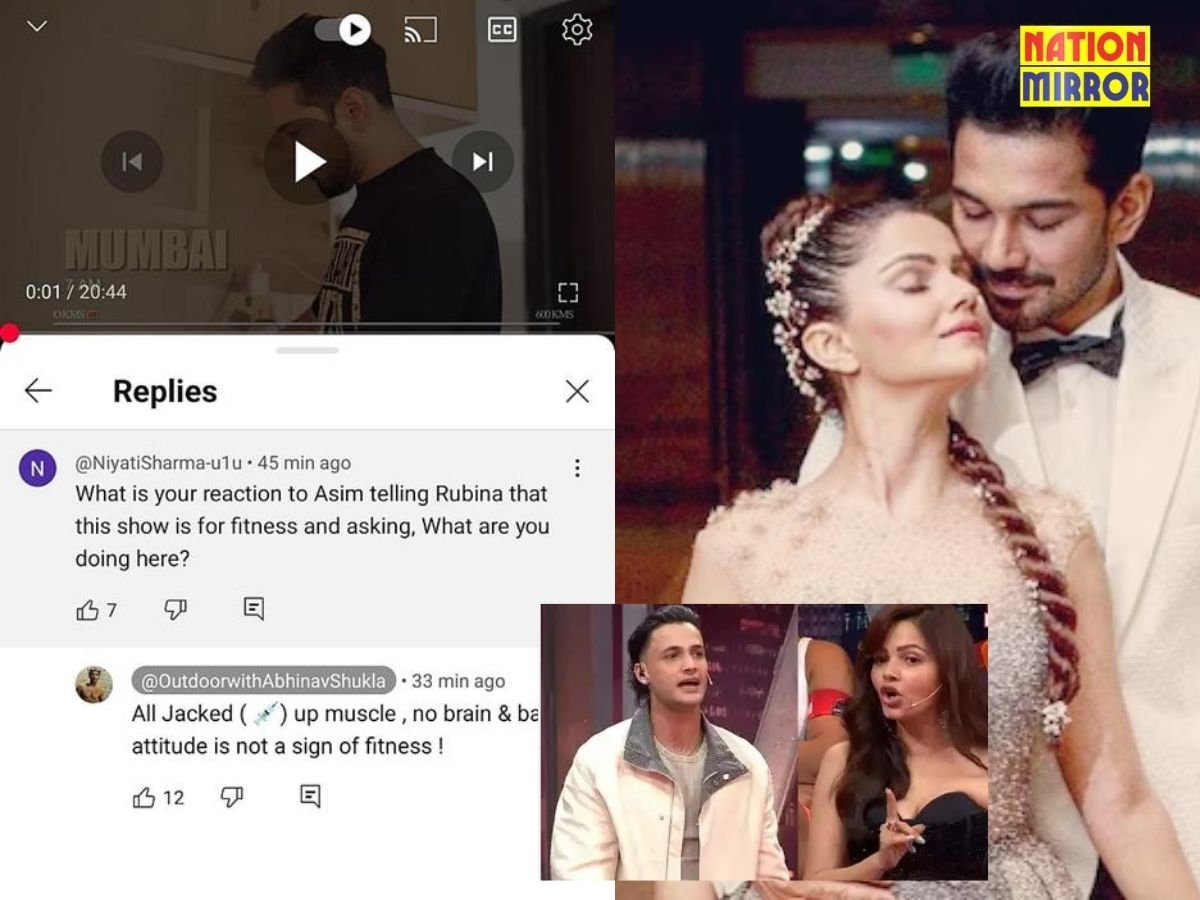The image size is (1200, 900).
Task: Tap the fullscreen icon on the player
Action: pyautogui.click(x=570, y=293)
